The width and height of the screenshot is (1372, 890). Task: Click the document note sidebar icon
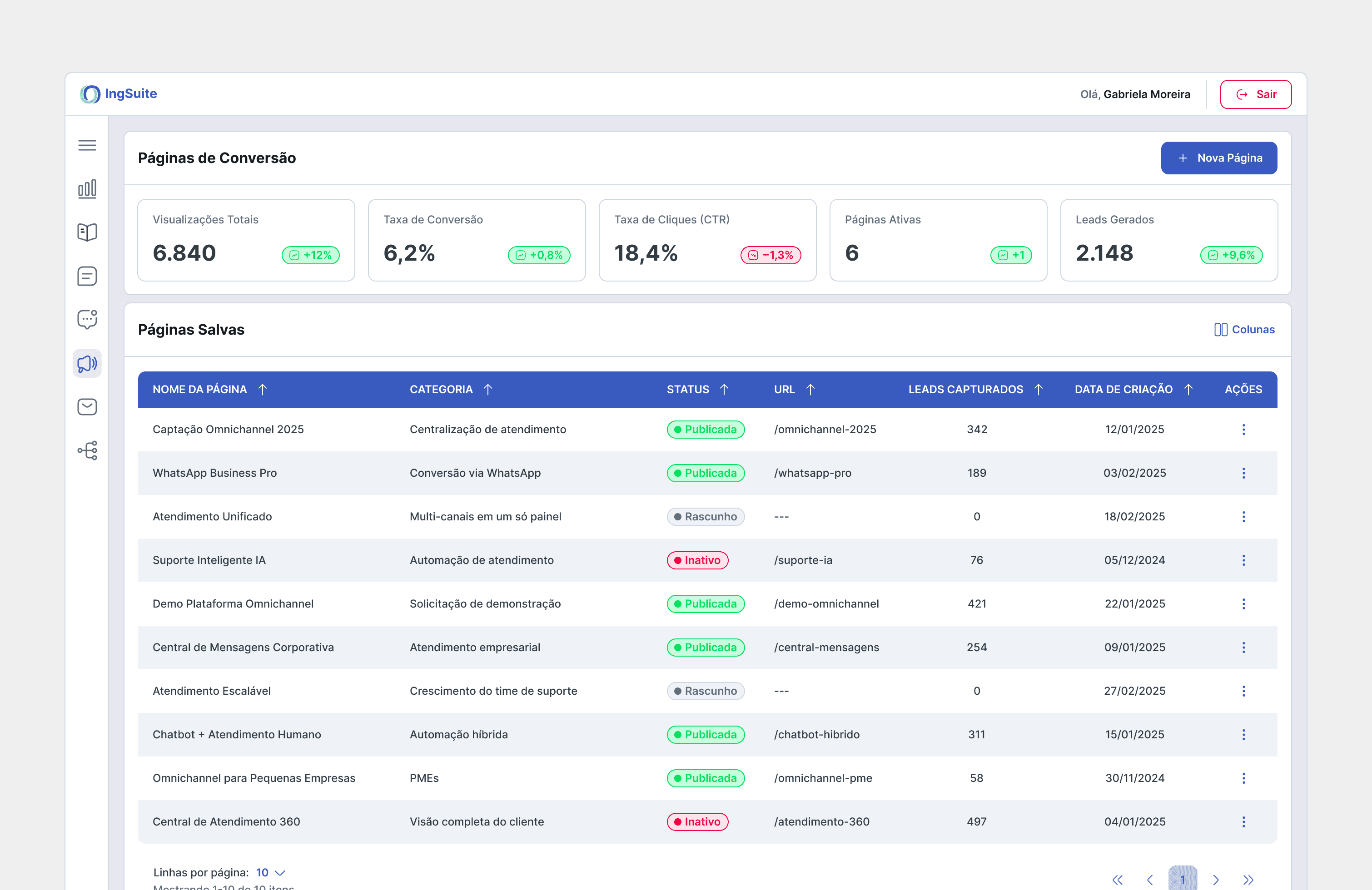(x=87, y=276)
